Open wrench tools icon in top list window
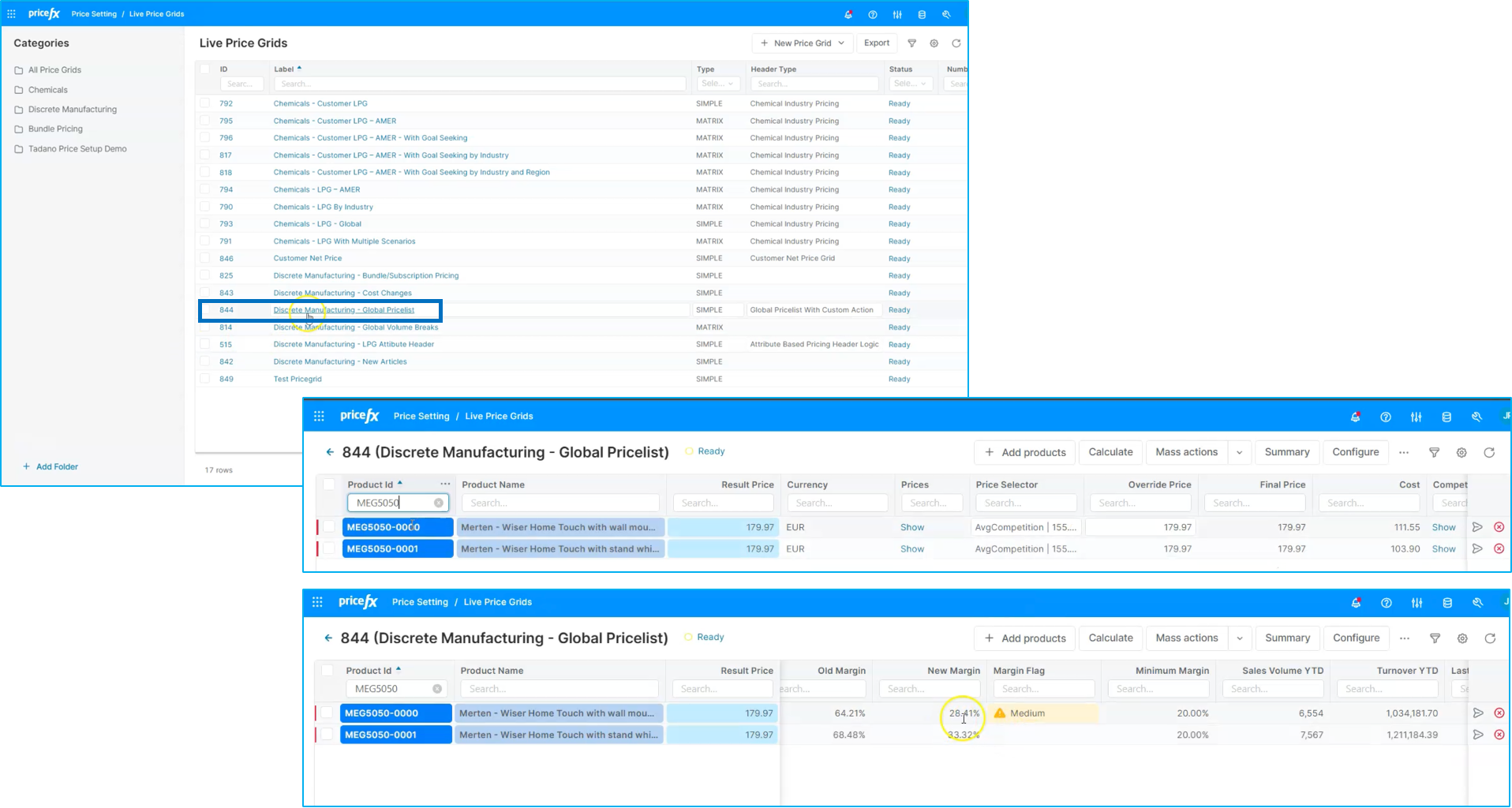Viewport: 1512px width, 808px height. tap(946, 14)
